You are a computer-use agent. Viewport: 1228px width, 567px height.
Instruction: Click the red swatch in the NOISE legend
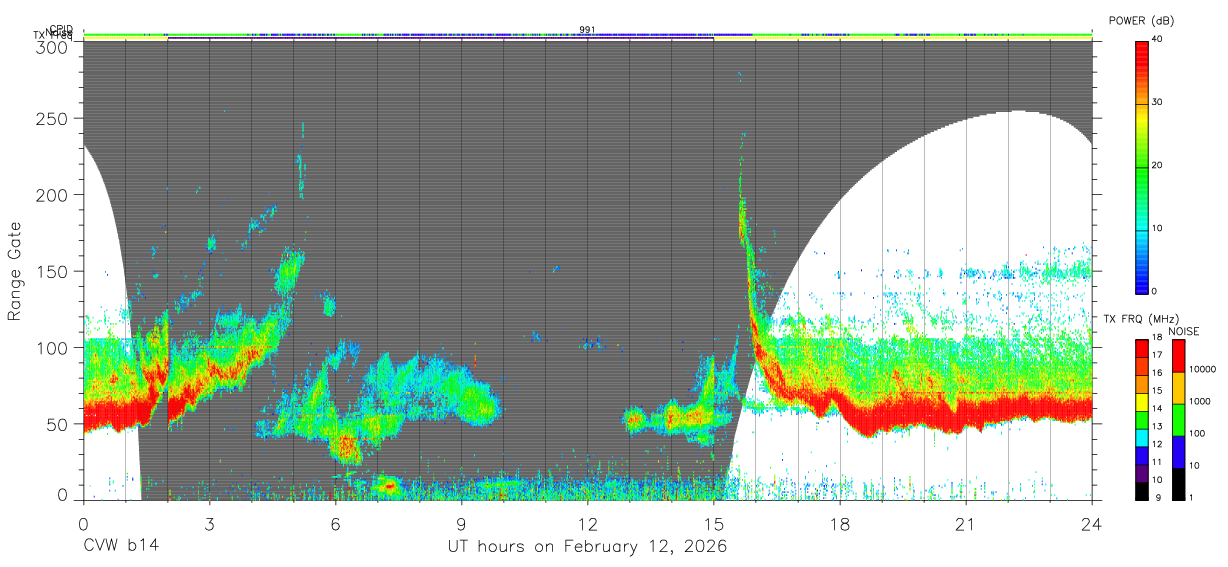coord(1178,356)
